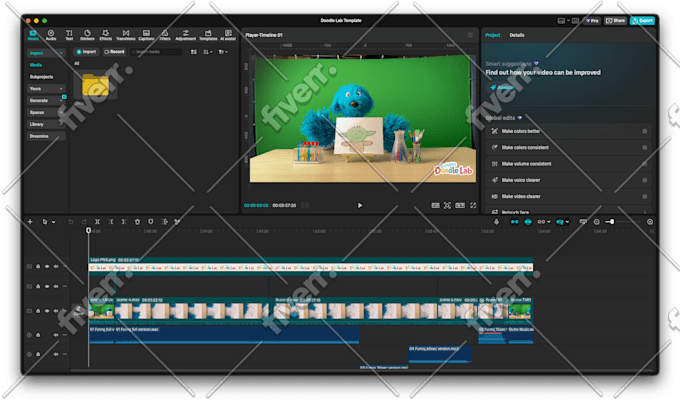
Task: Expand the Import dropdown in sidebar
Action: coord(61,53)
